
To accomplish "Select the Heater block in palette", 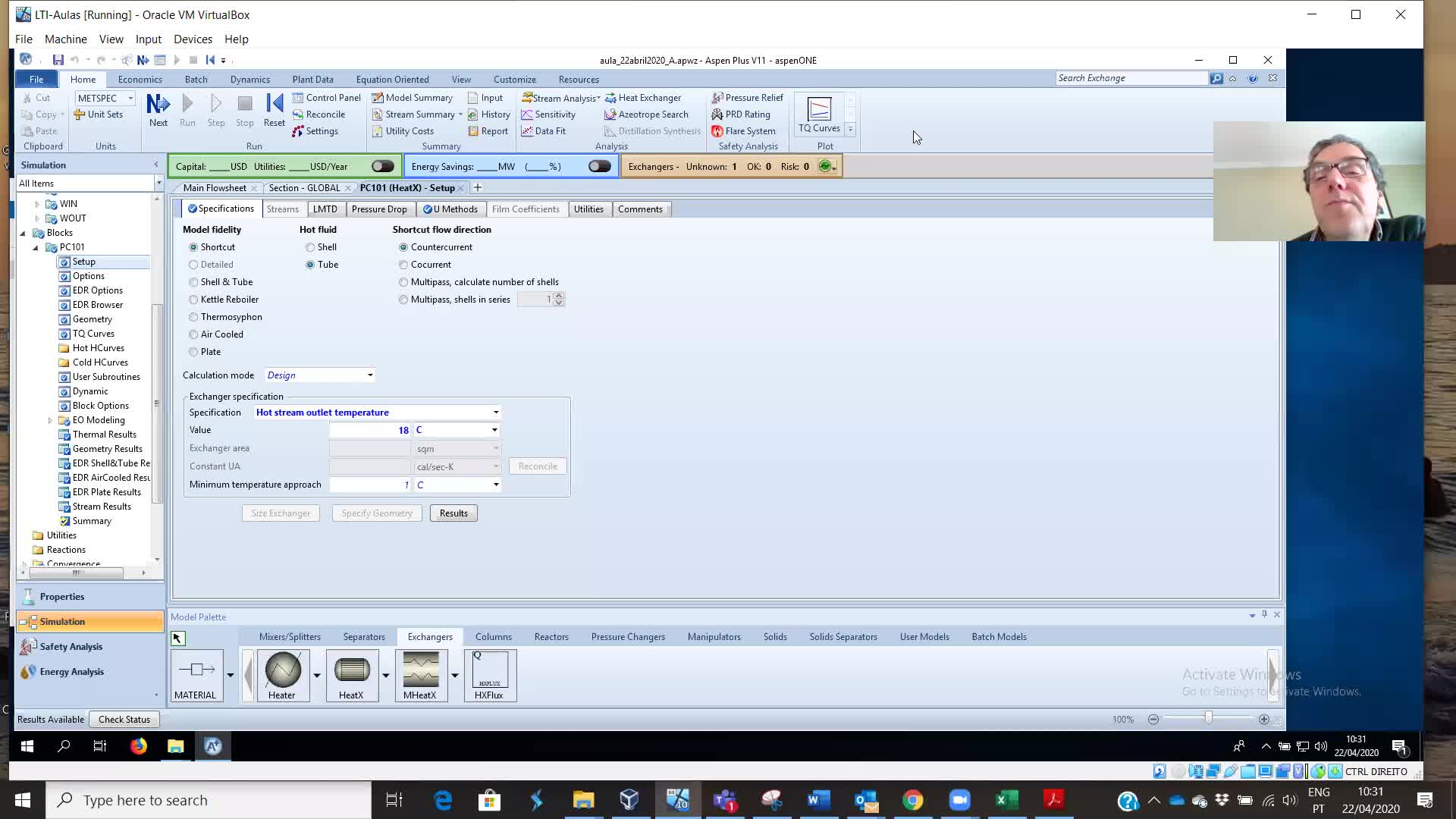I will click(282, 675).
